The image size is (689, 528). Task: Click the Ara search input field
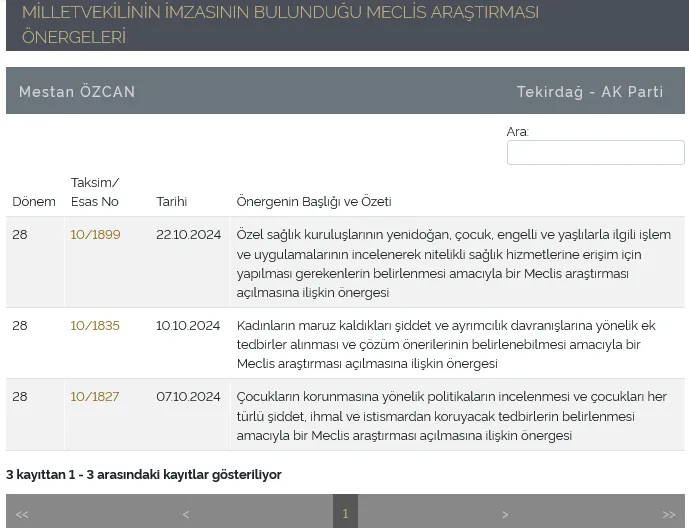point(595,152)
